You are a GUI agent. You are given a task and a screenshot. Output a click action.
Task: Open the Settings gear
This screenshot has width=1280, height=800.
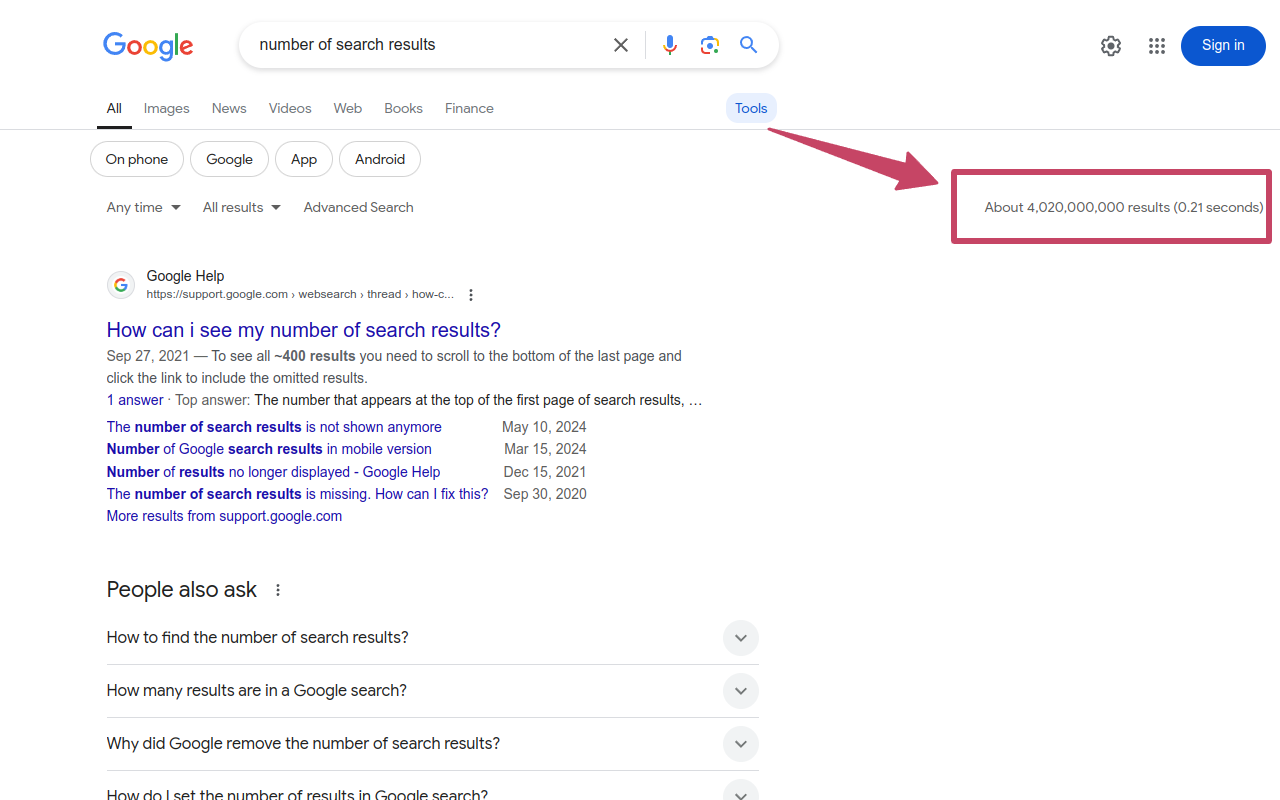click(x=1111, y=46)
